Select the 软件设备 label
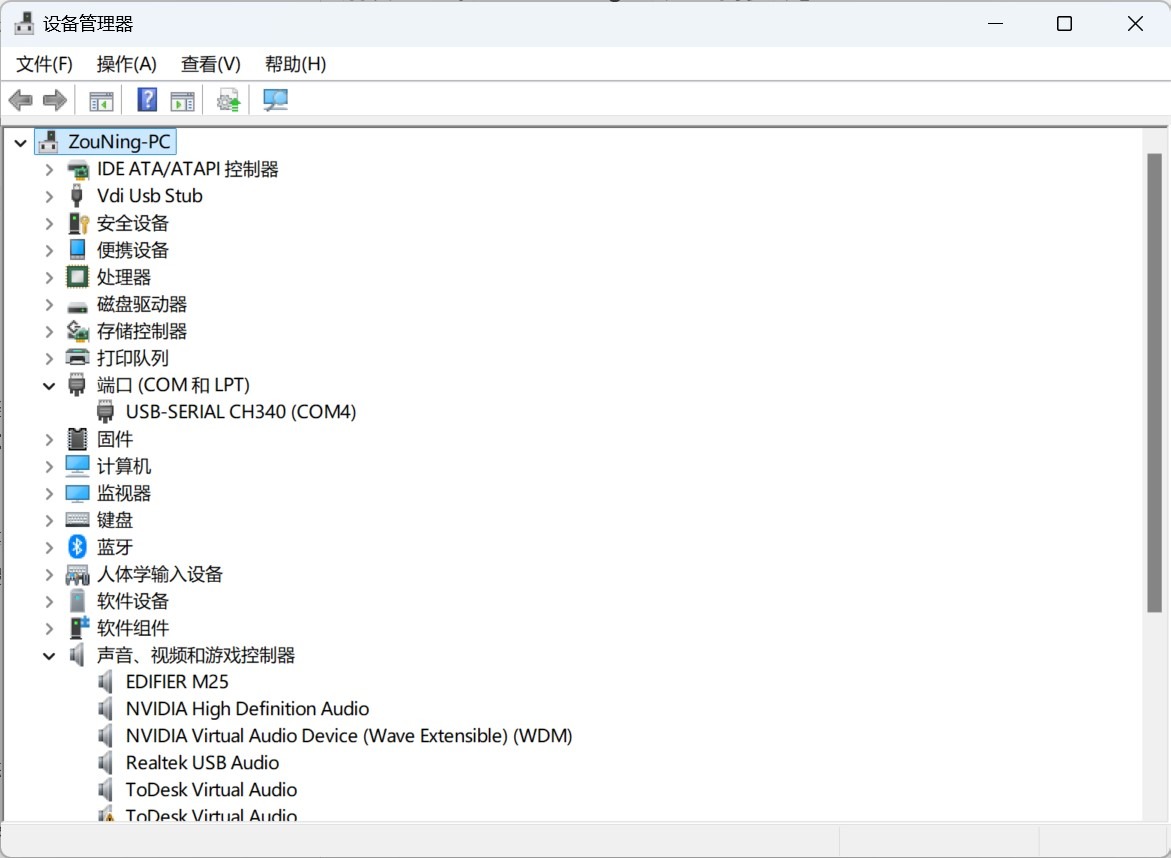Viewport: 1171px width, 858px height. click(133, 601)
